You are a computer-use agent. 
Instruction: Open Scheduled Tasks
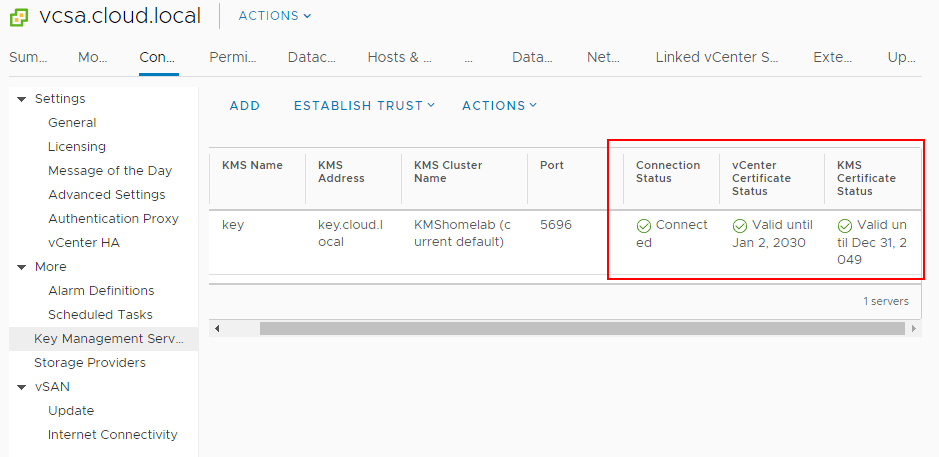point(100,314)
